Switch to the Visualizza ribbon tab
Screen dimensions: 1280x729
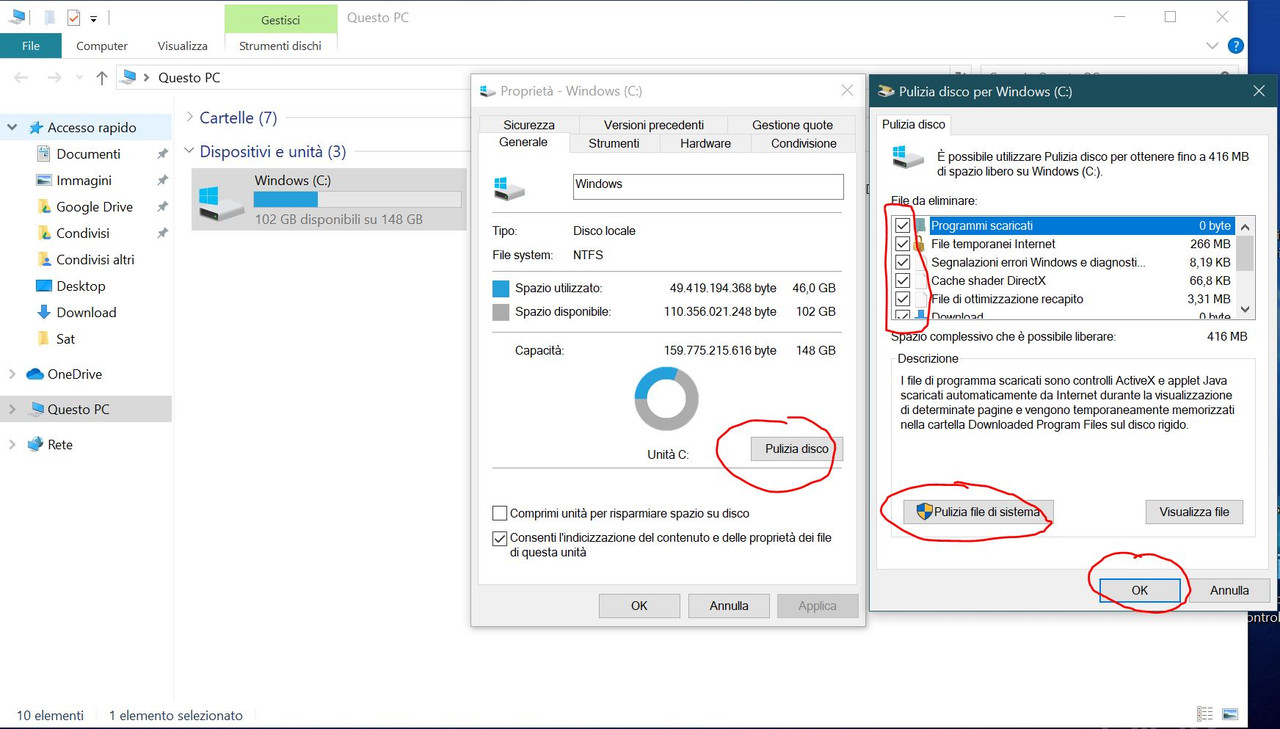182,45
